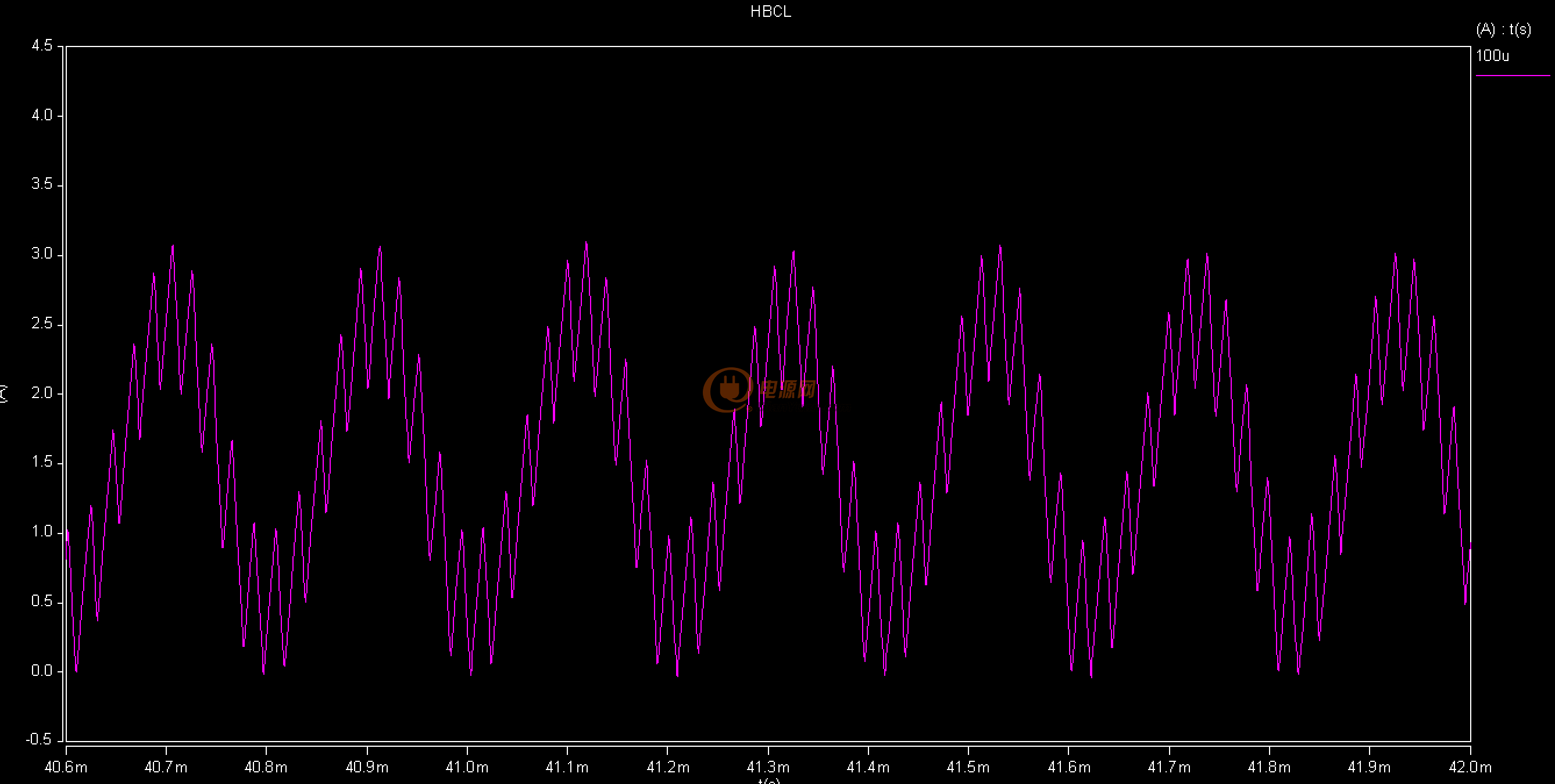
Task: Click the (A) : t(s) legend header
Action: click(x=1504, y=29)
